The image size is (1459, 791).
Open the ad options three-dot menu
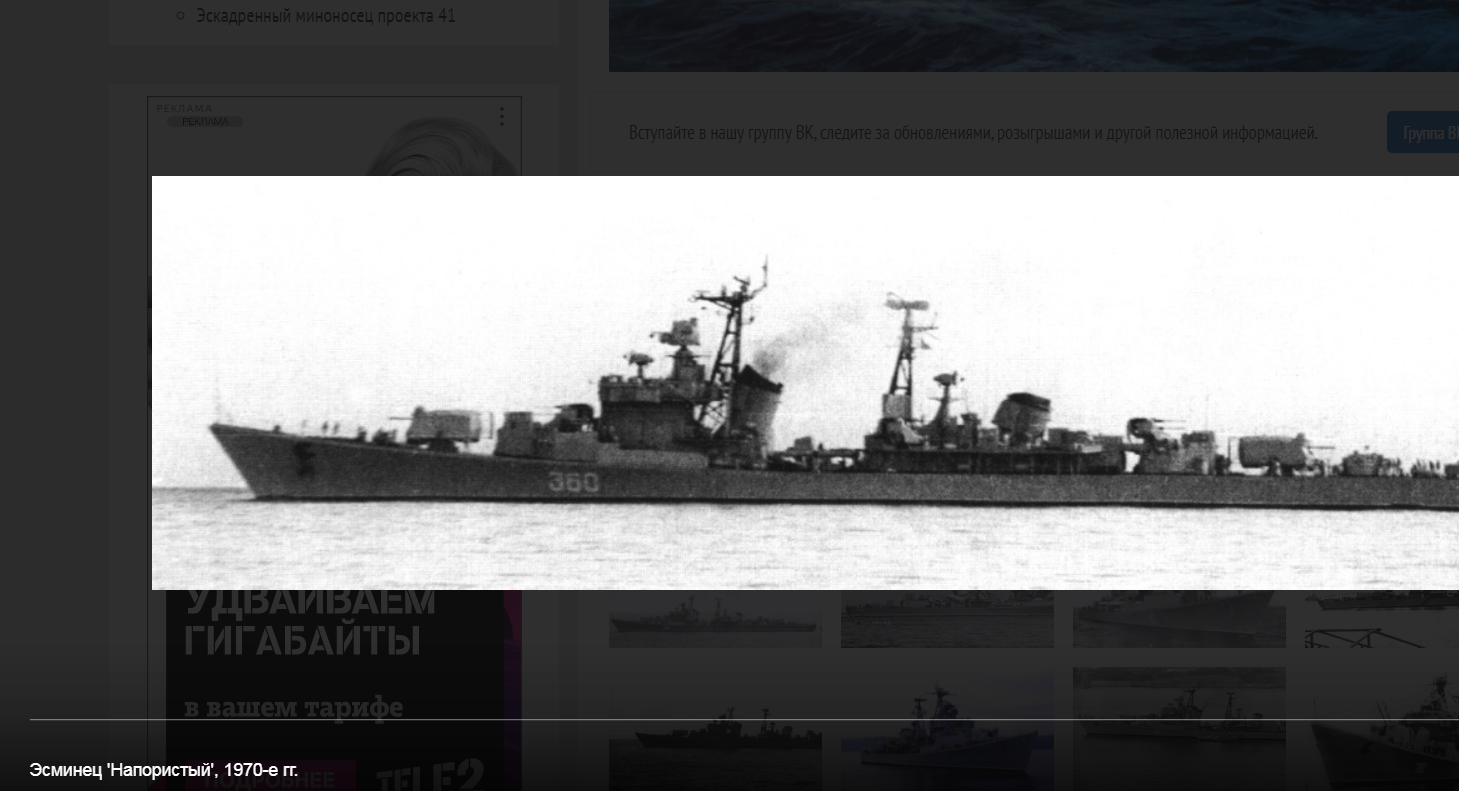(501, 116)
